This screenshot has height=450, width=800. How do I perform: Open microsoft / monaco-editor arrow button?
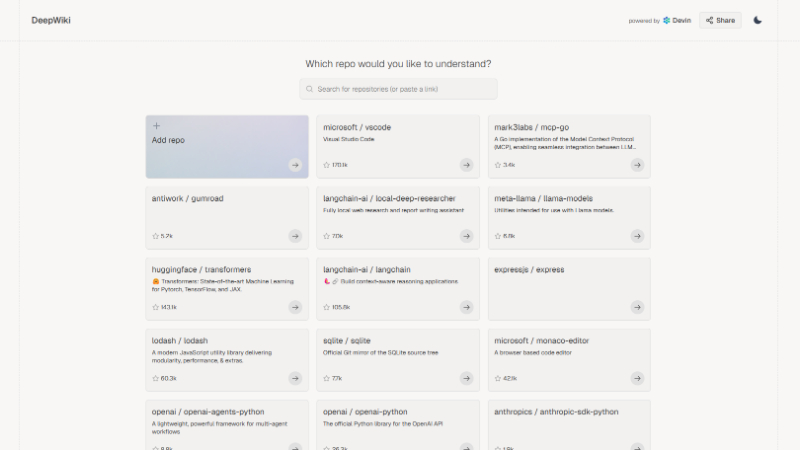point(637,378)
